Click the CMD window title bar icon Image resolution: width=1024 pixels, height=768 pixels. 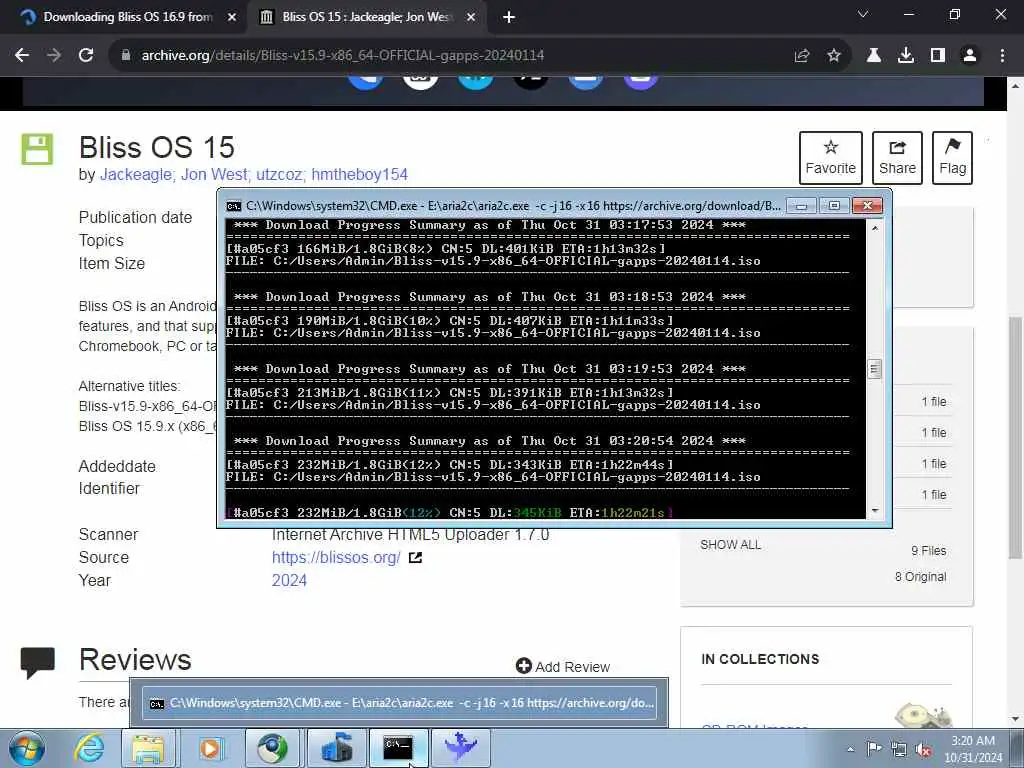tap(234, 206)
